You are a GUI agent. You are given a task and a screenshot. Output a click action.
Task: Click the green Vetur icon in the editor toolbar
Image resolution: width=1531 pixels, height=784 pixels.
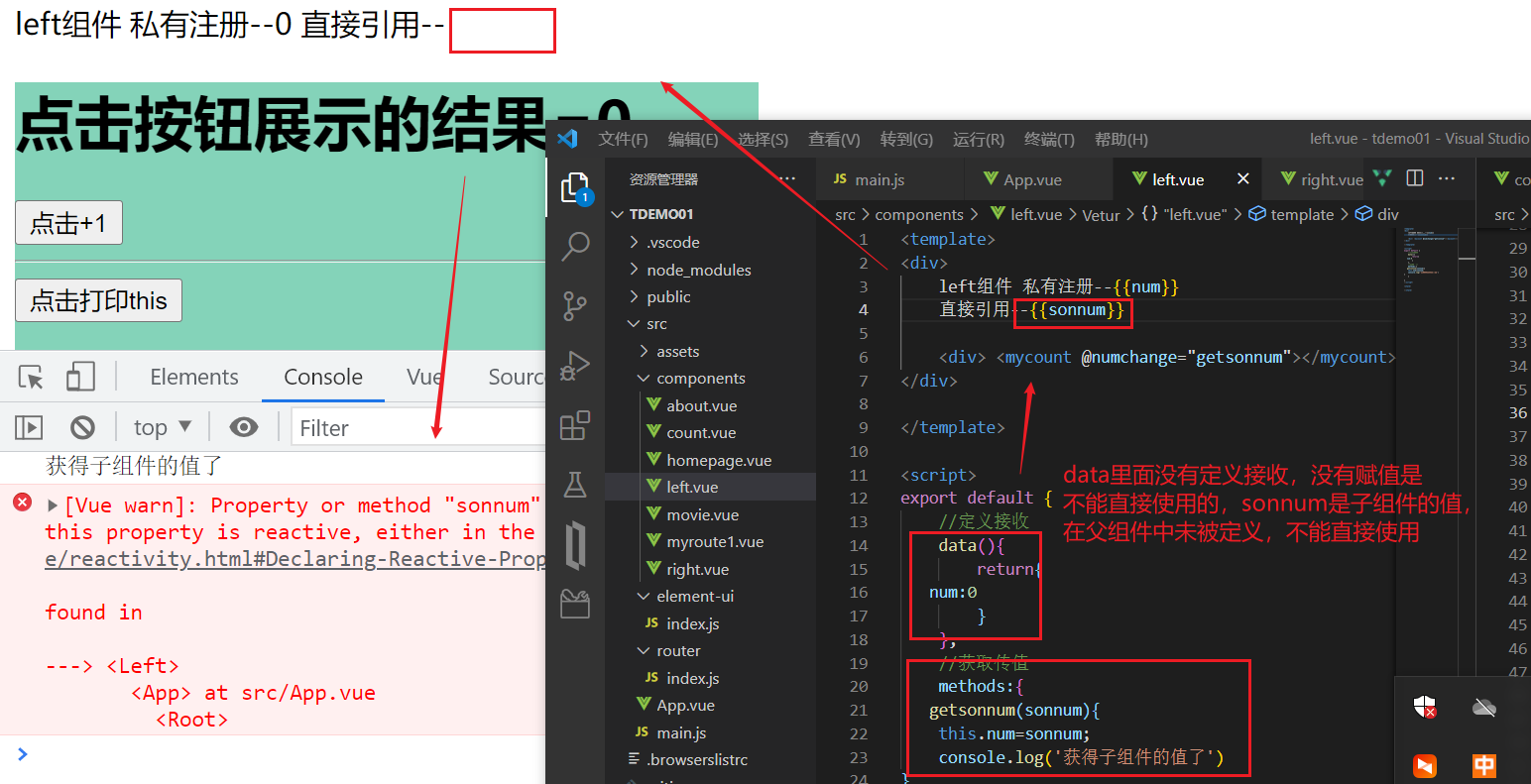1382,178
